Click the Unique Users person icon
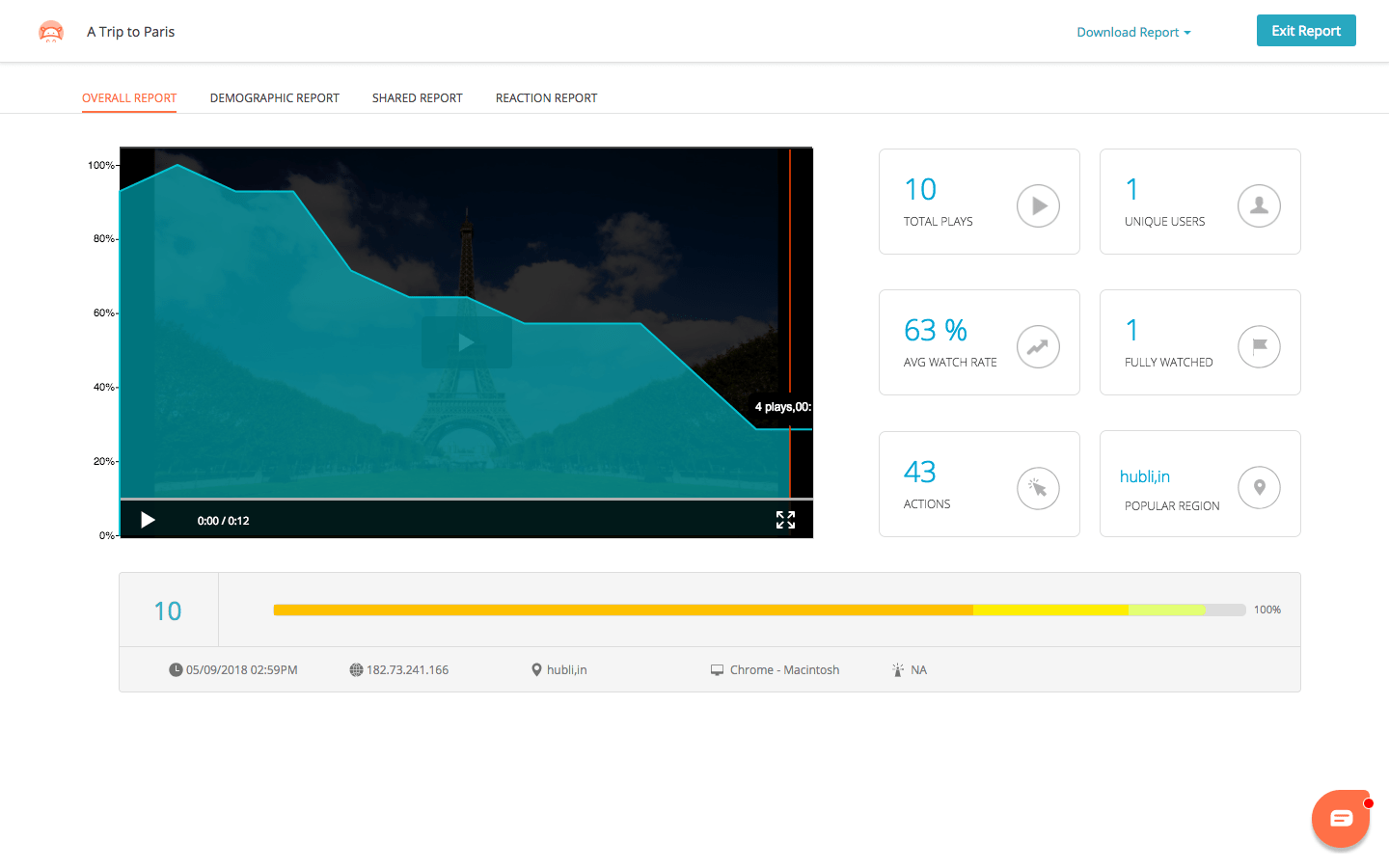Screen dimensions: 1389x868 point(1258,205)
